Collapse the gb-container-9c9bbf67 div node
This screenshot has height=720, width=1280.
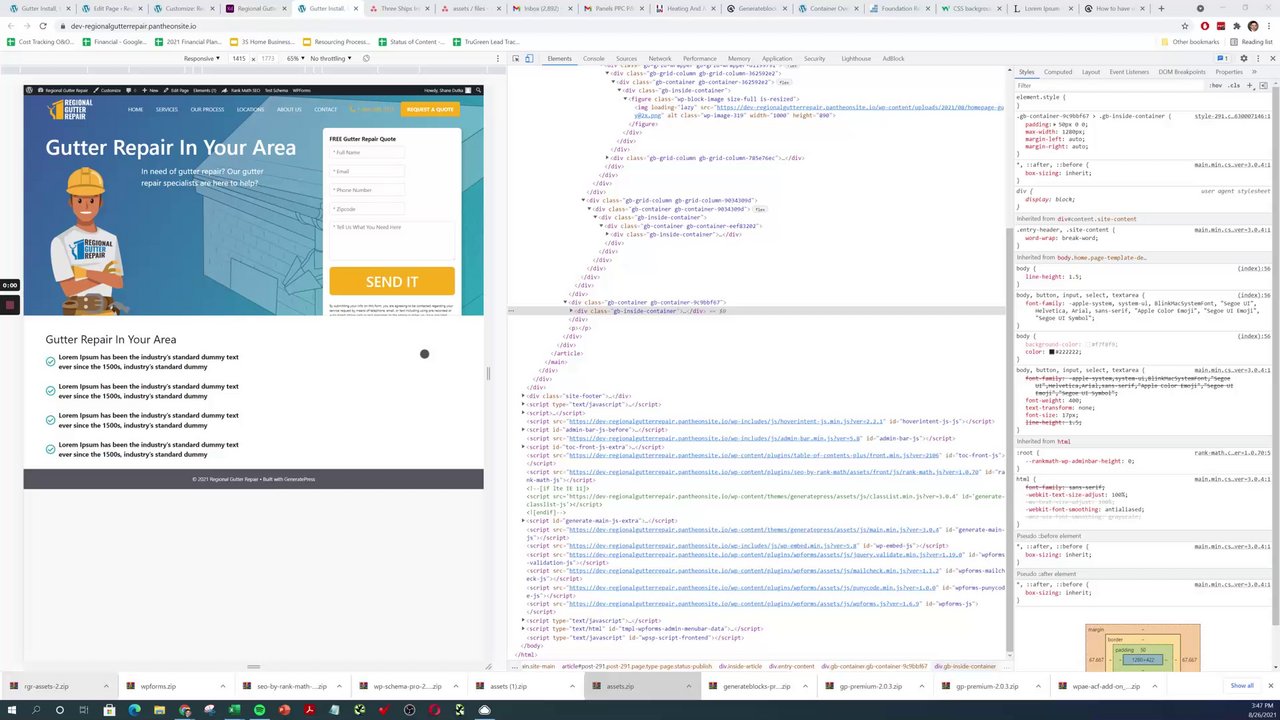coord(566,302)
